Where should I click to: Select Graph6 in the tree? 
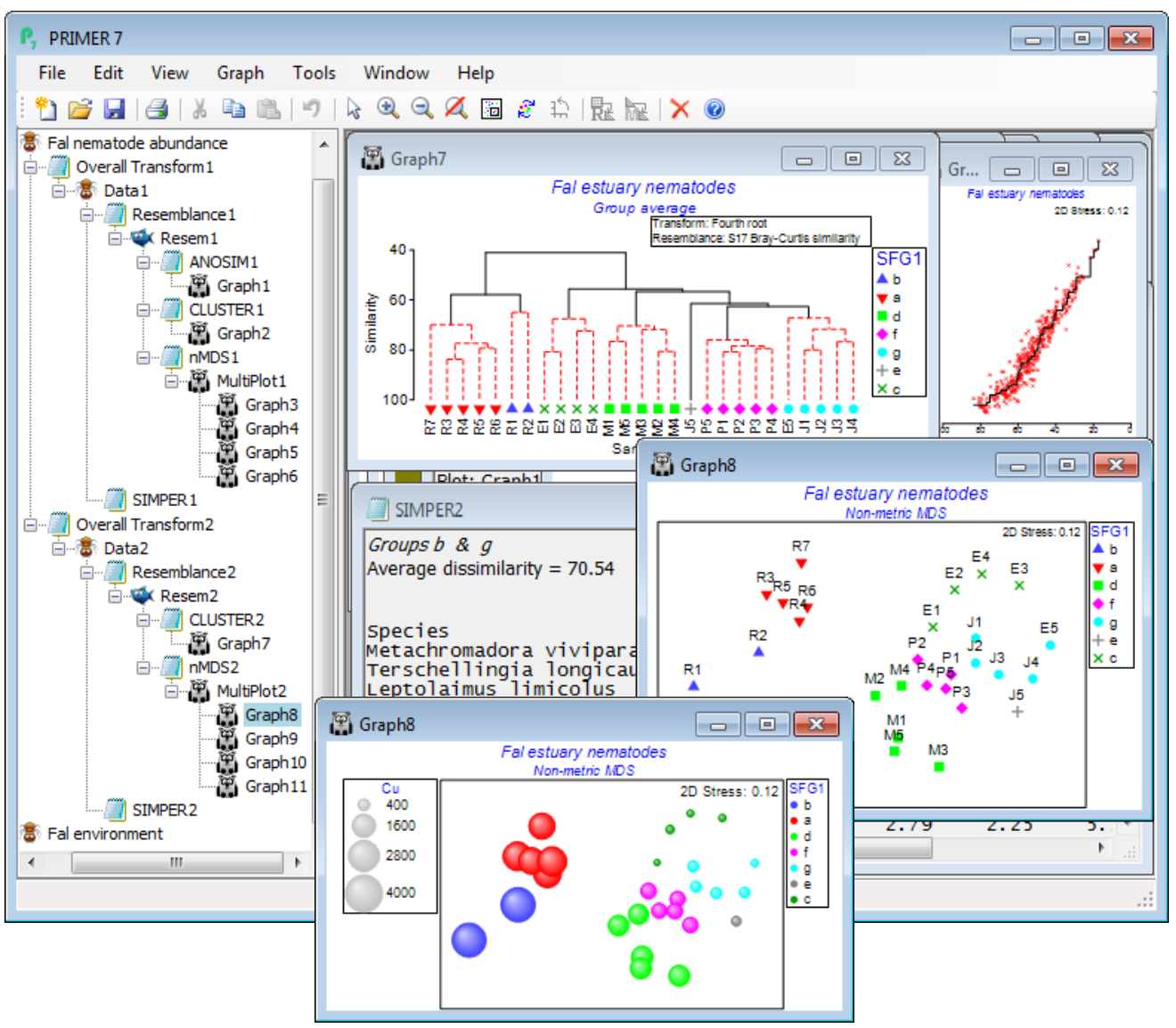pos(272,477)
